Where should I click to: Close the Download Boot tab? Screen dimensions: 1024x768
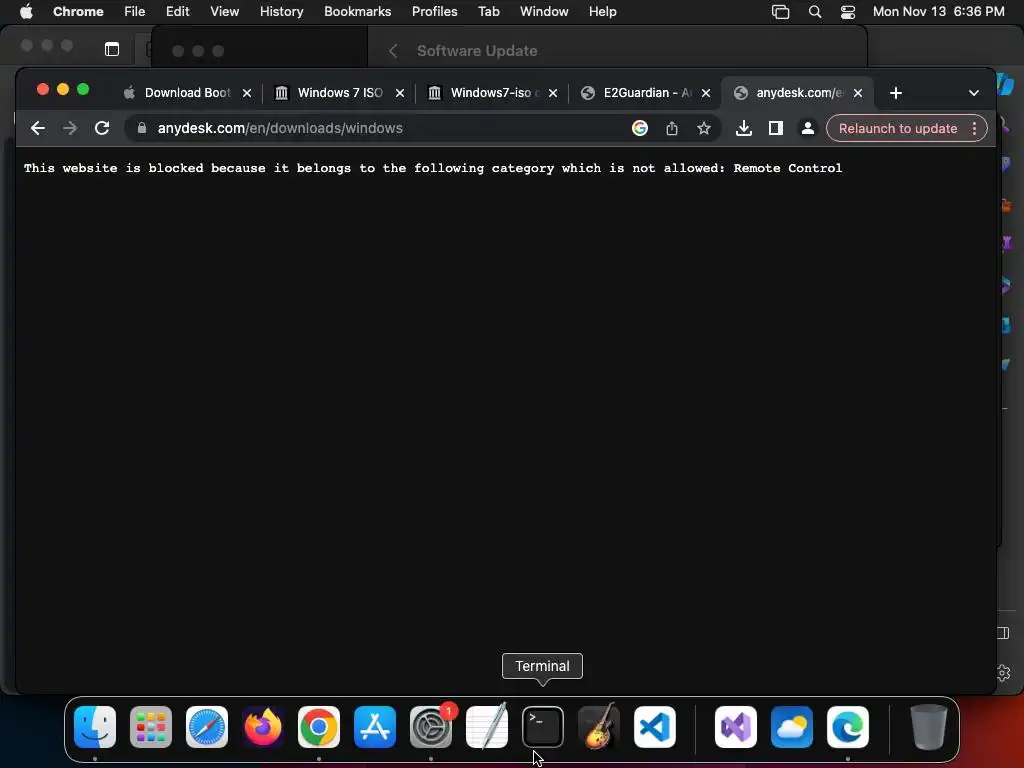247,93
